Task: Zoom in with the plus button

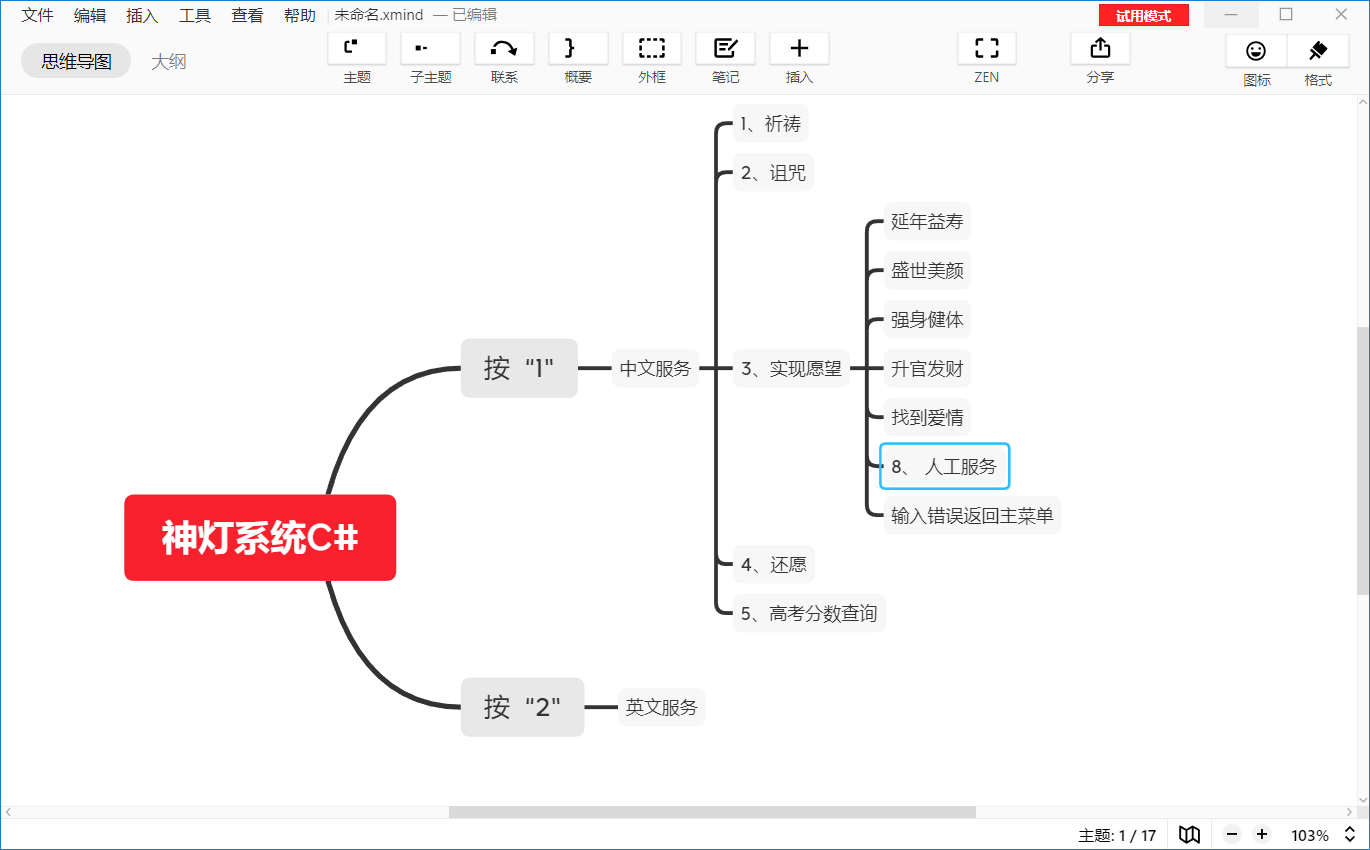Action: (x=1263, y=835)
